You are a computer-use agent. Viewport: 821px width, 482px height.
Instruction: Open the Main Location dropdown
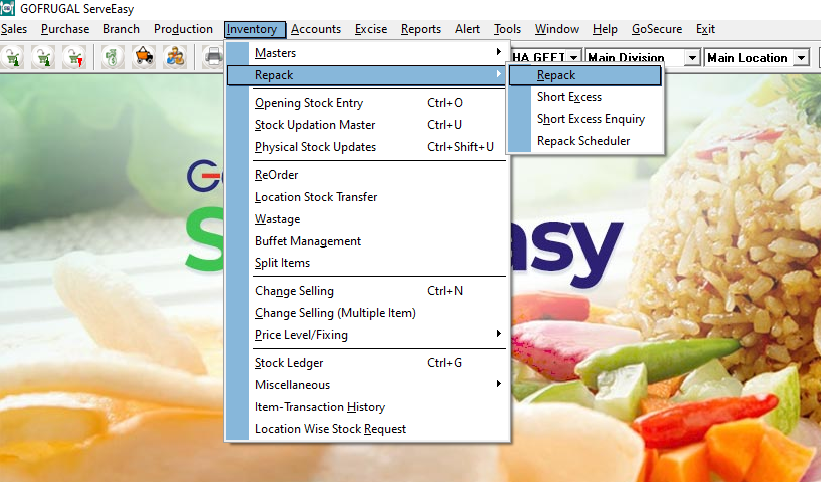(801, 58)
